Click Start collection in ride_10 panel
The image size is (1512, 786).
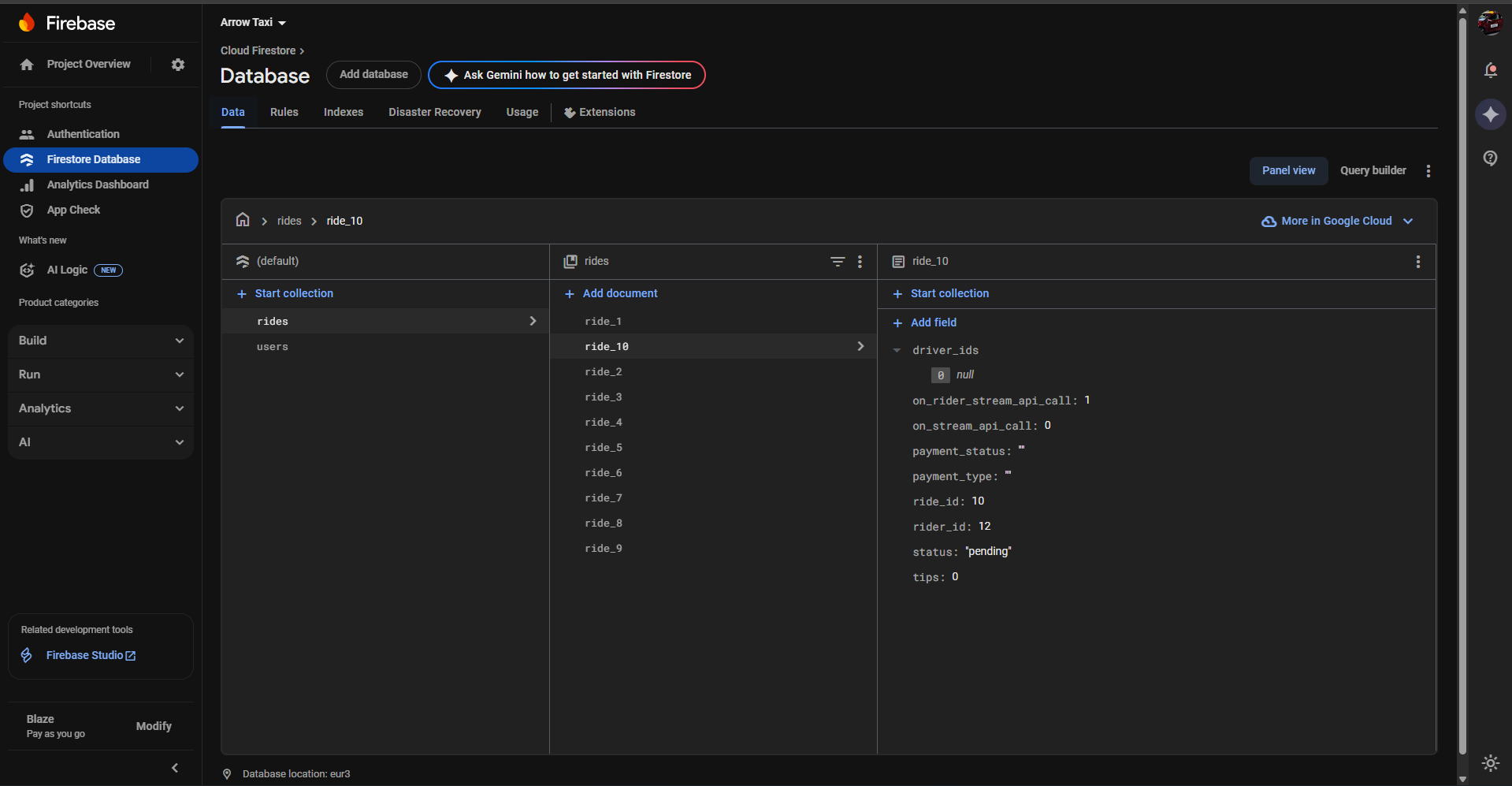click(940, 294)
